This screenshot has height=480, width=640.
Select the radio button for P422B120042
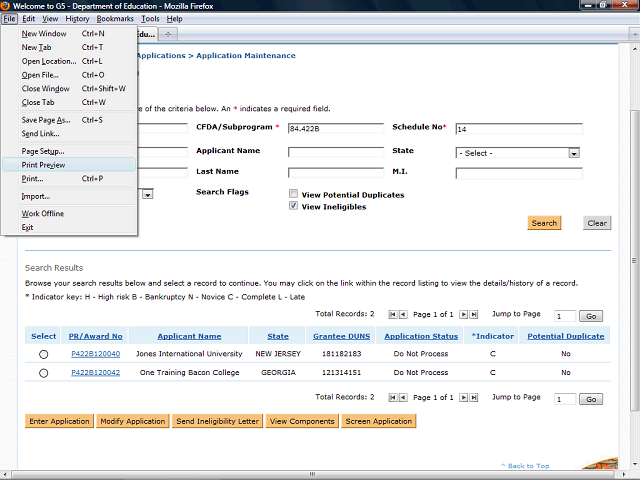[x=43, y=373]
